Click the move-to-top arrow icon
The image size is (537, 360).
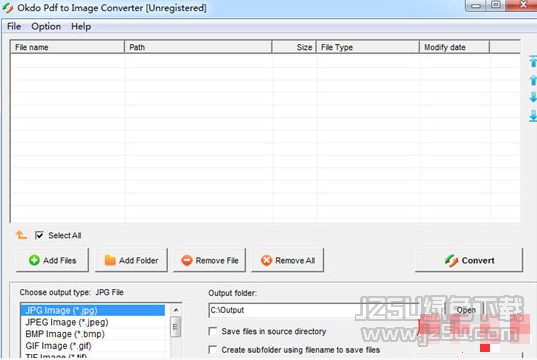533,61
